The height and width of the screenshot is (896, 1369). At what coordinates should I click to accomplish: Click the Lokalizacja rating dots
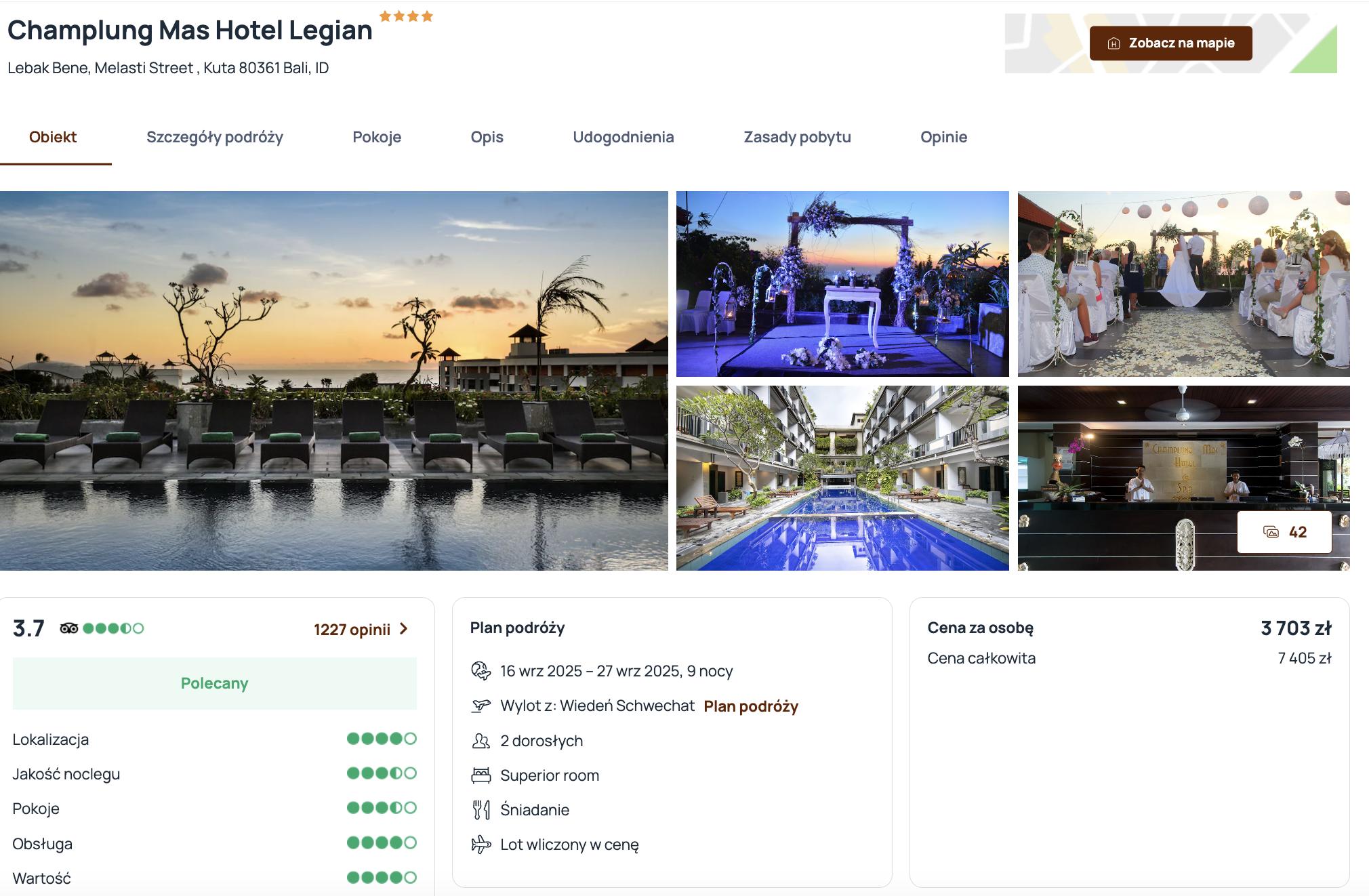382,739
